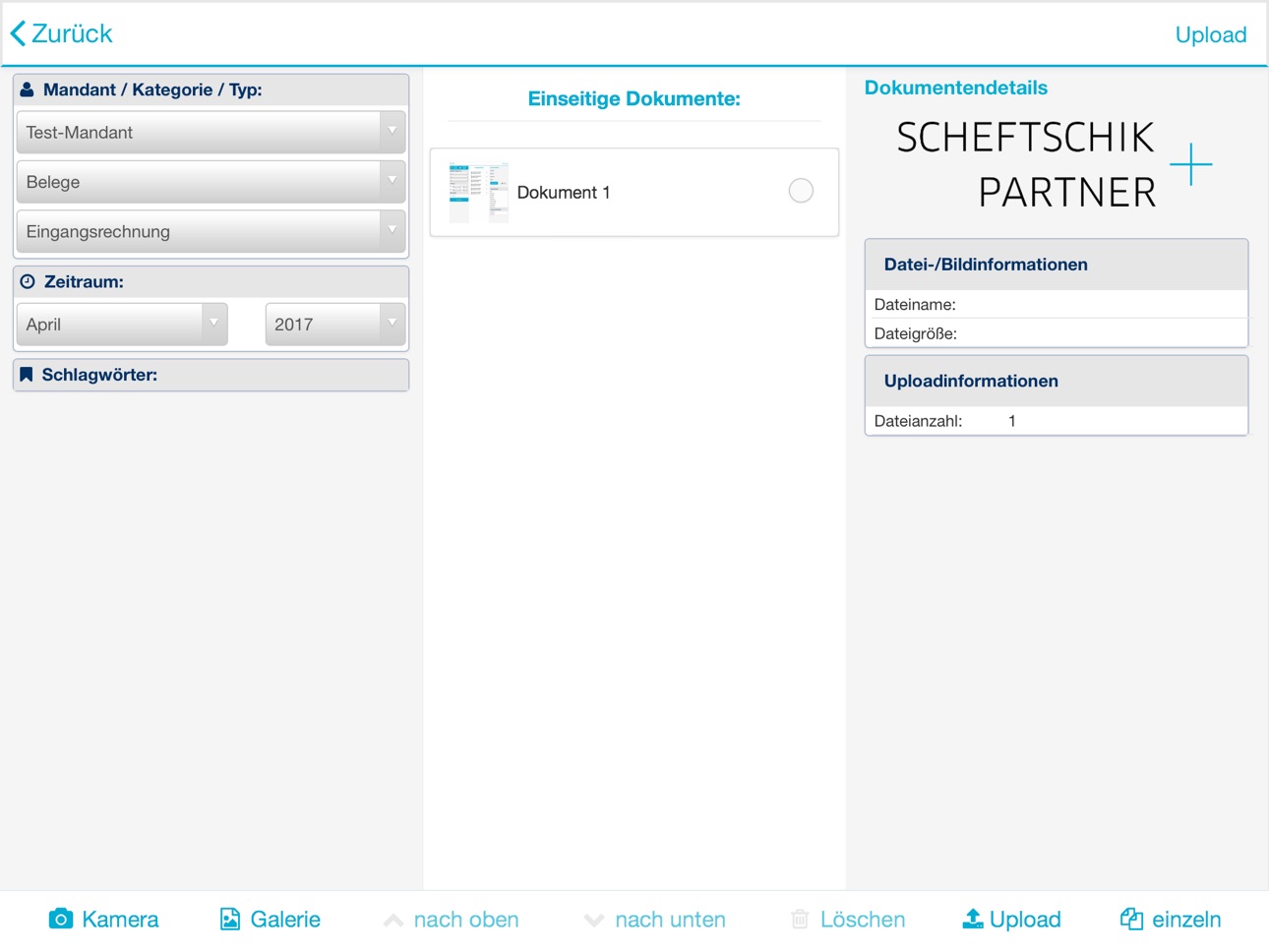The height and width of the screenshot is (952, 1269).
Task: Tap the Upload tray icon in bottom bar
Action: point(973,919)
